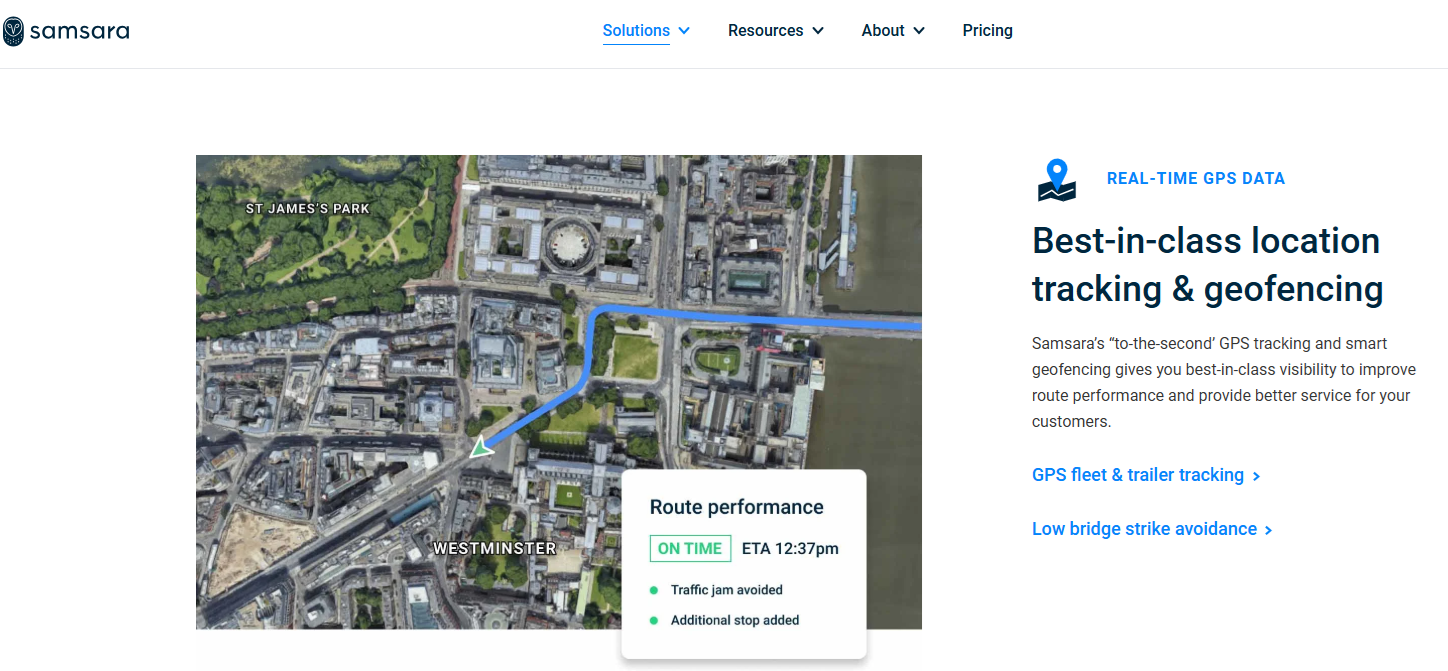Follow the Low bridge strike avoidance link

click(x=1144, y=529)
